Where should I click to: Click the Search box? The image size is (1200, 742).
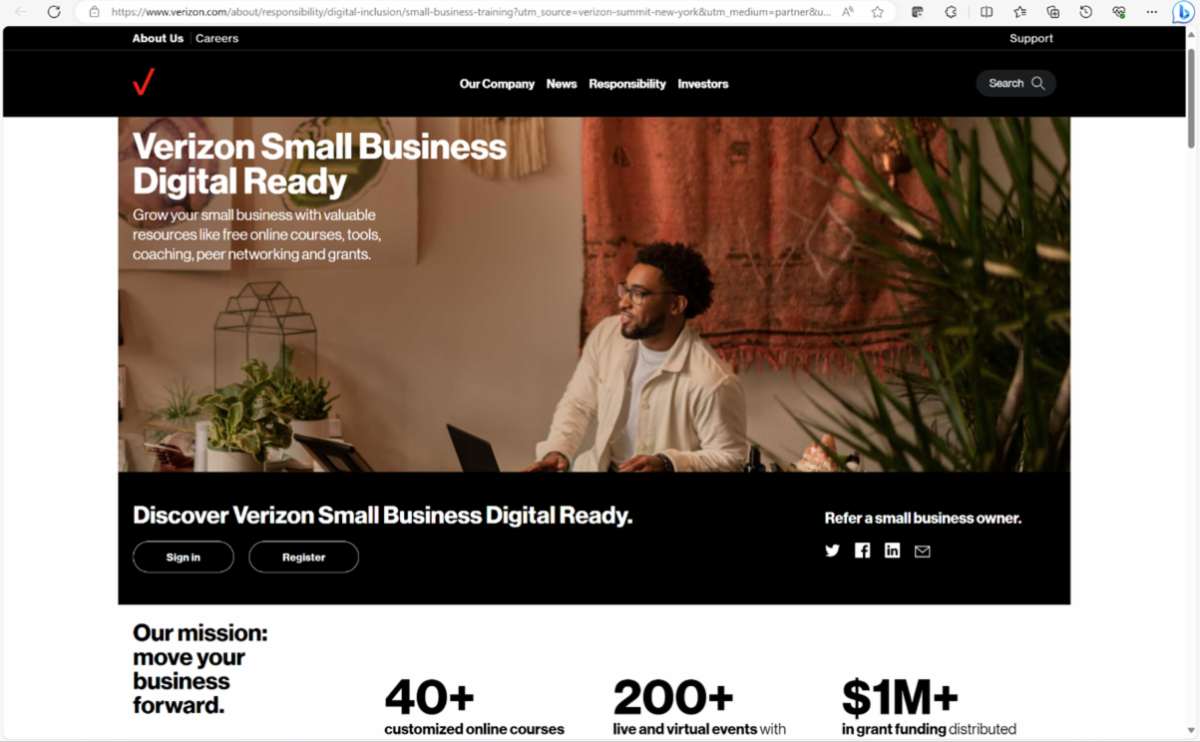click(1016, 83)
